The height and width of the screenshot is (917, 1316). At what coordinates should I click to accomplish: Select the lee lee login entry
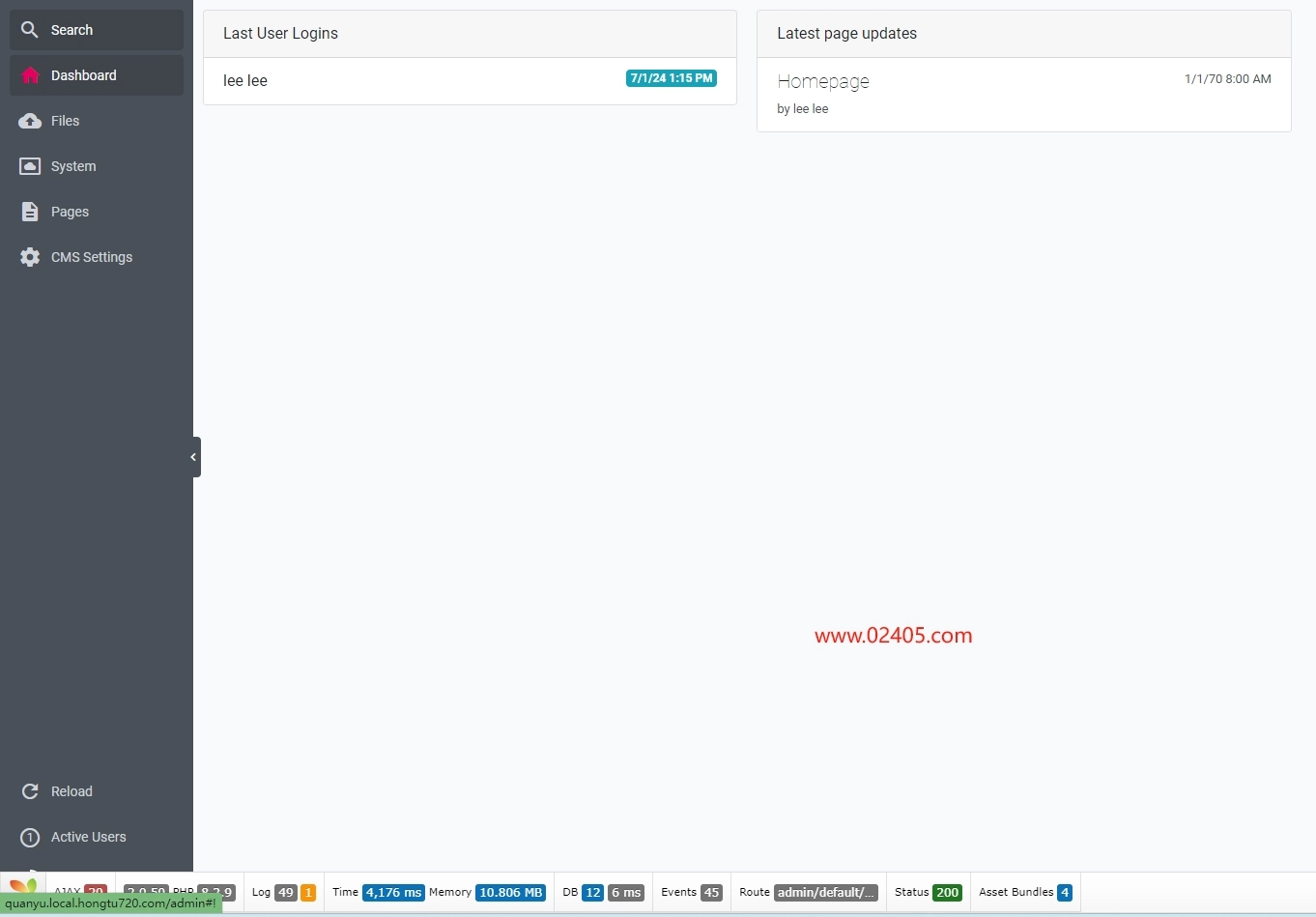245,81
